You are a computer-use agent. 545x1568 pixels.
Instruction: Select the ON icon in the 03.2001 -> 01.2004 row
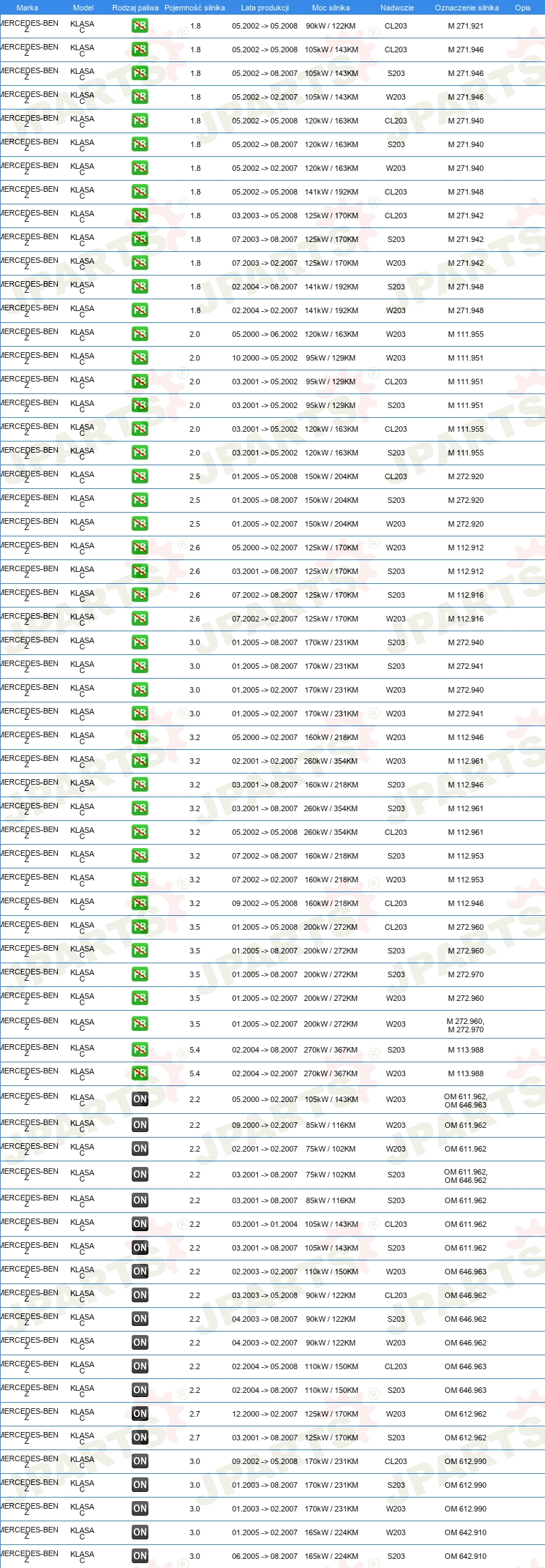(140, 1224)
